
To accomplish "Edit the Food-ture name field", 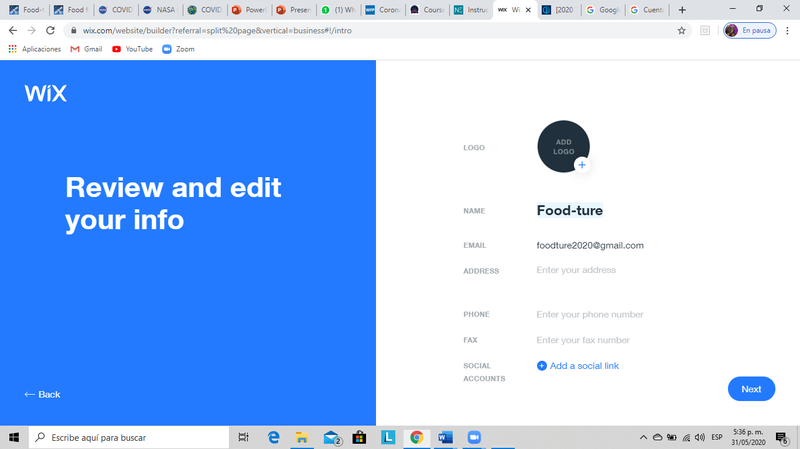I will (569, 210).
